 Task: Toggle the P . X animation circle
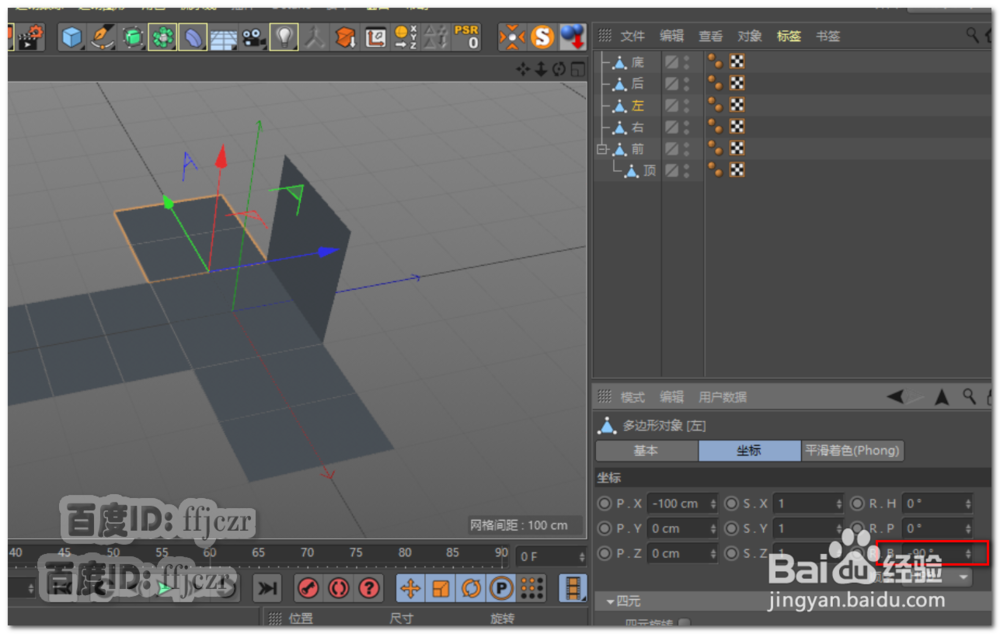tap(604, 503)
